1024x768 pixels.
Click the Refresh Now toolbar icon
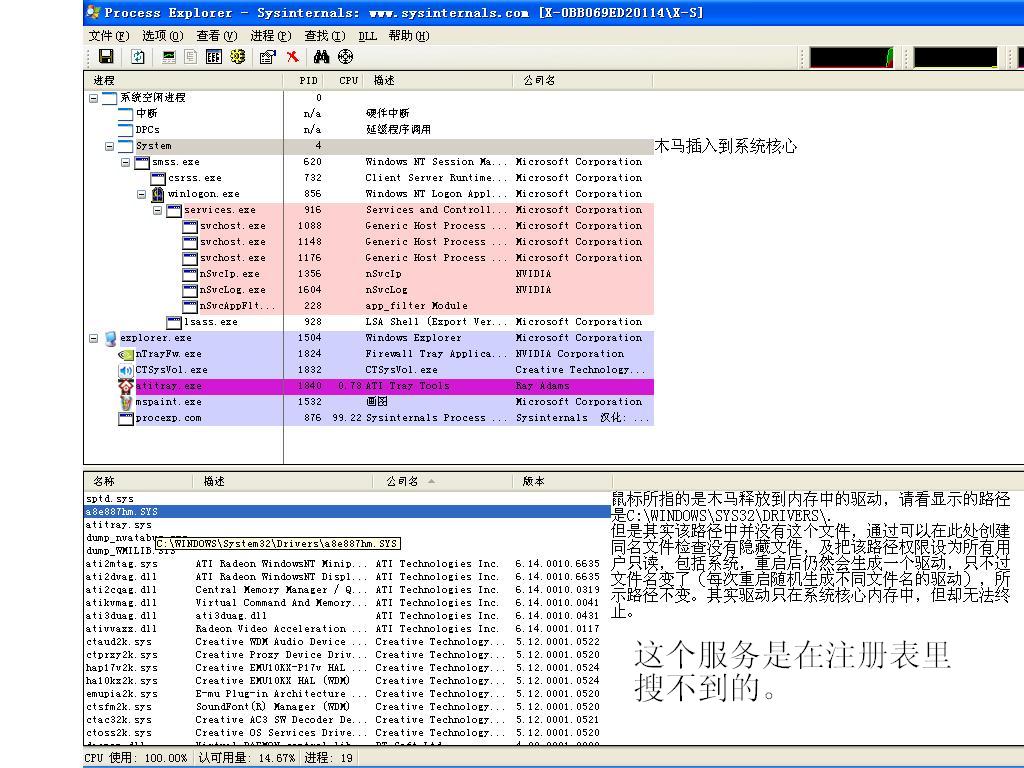click(x=138, y=57)
